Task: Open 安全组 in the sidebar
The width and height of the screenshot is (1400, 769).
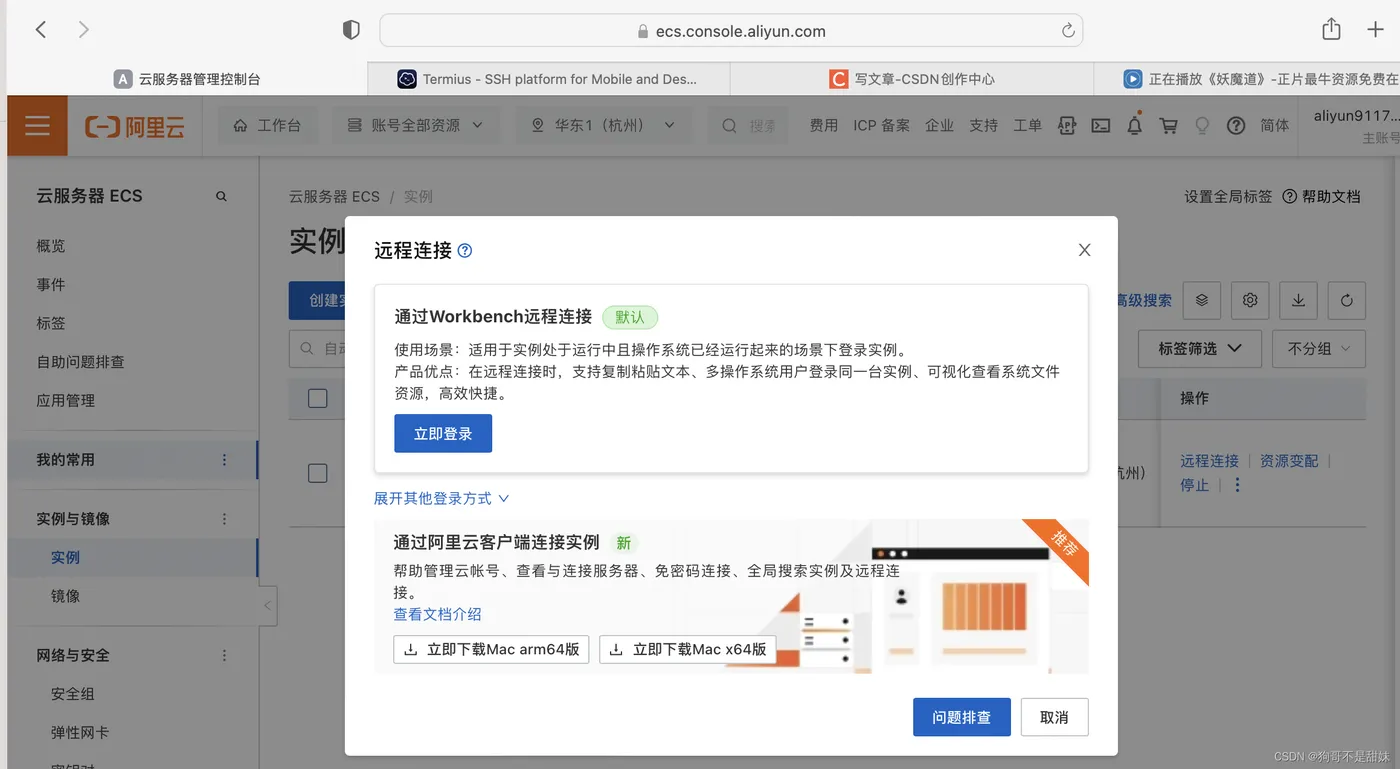Action: (73, 694)
